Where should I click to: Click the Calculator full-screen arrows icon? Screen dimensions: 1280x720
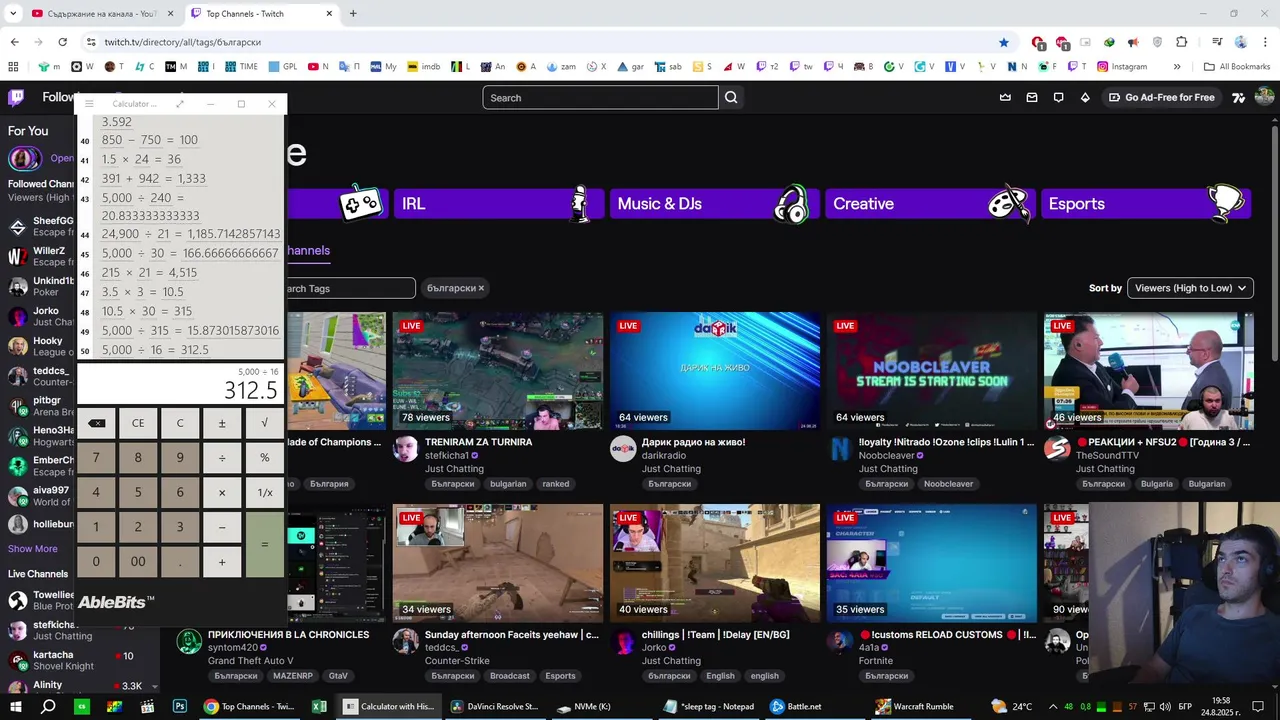coord(180,104)
